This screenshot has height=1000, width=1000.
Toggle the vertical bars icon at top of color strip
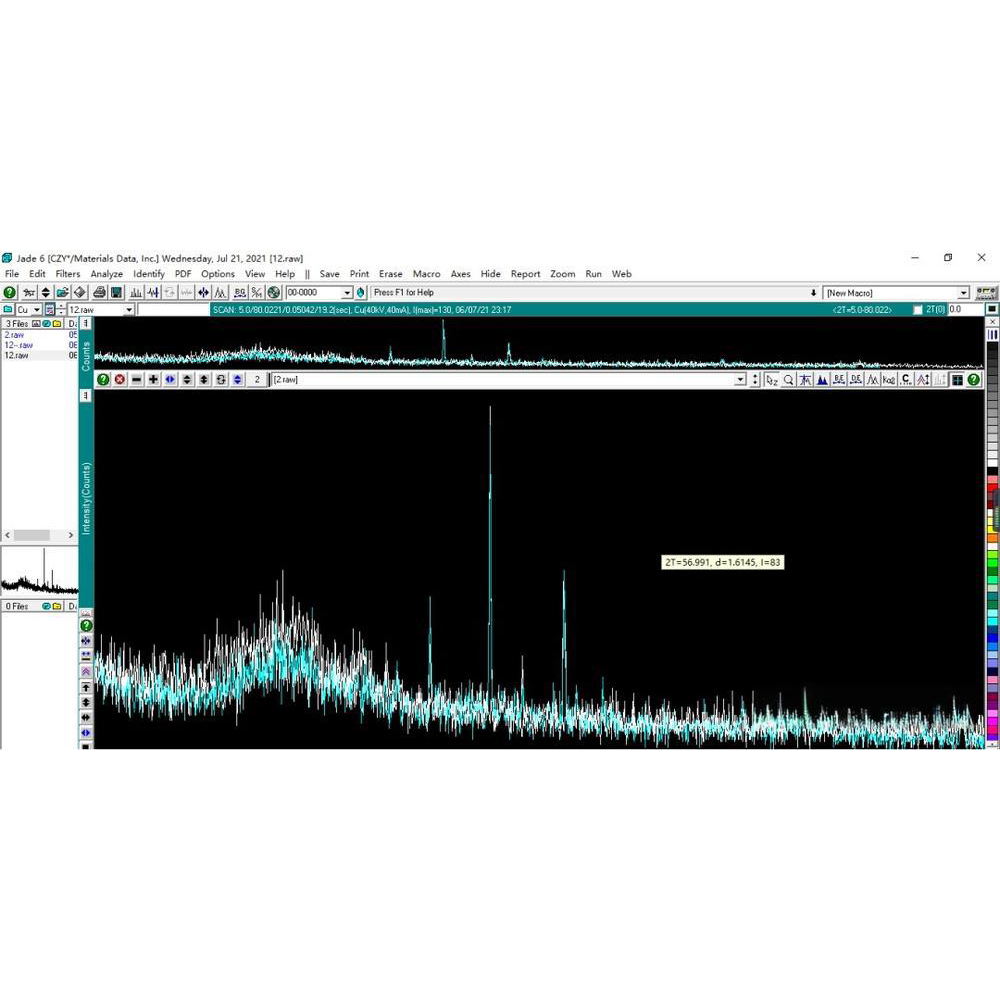pos(992,335)
